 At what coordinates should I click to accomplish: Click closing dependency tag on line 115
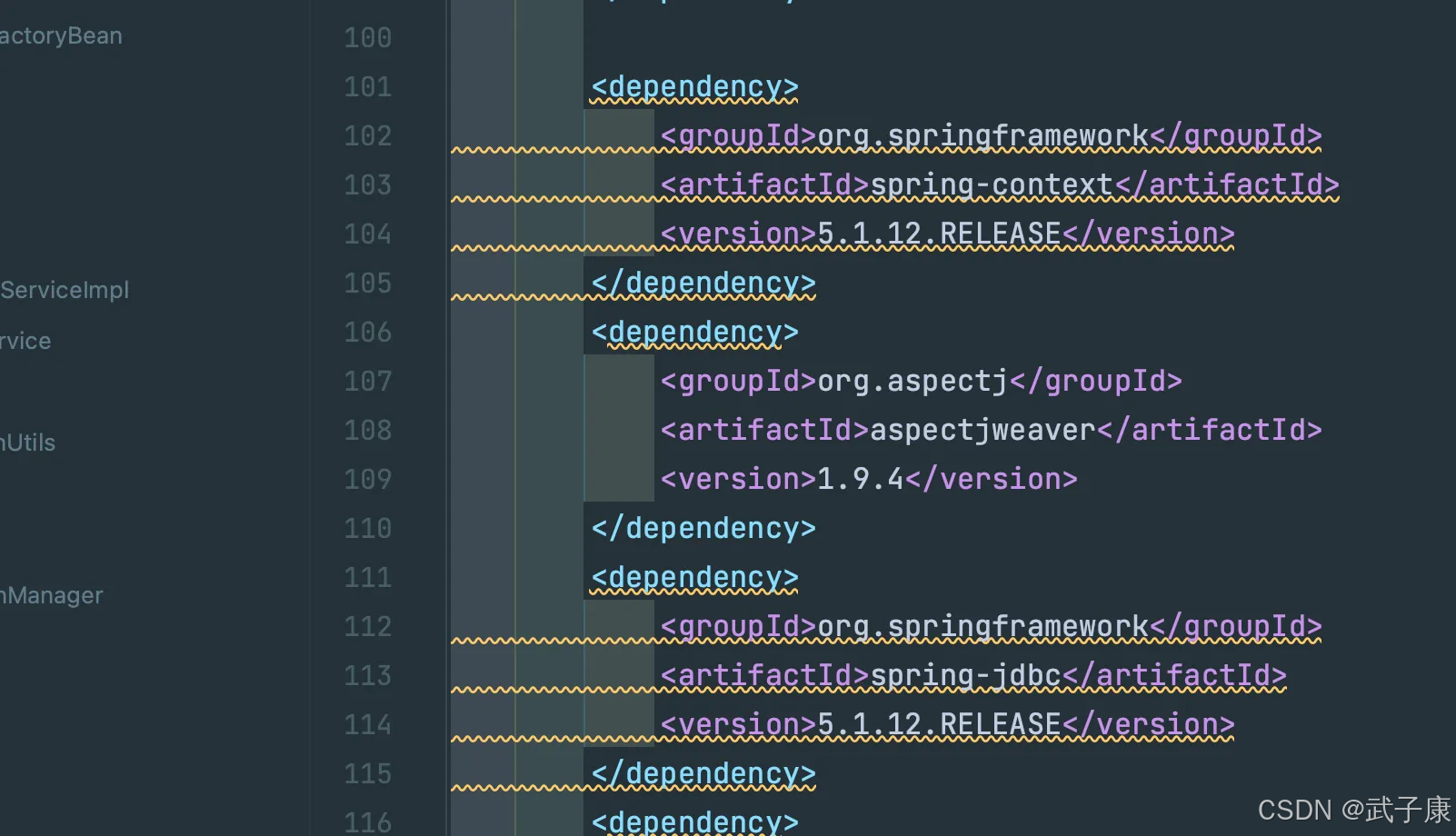703,774
